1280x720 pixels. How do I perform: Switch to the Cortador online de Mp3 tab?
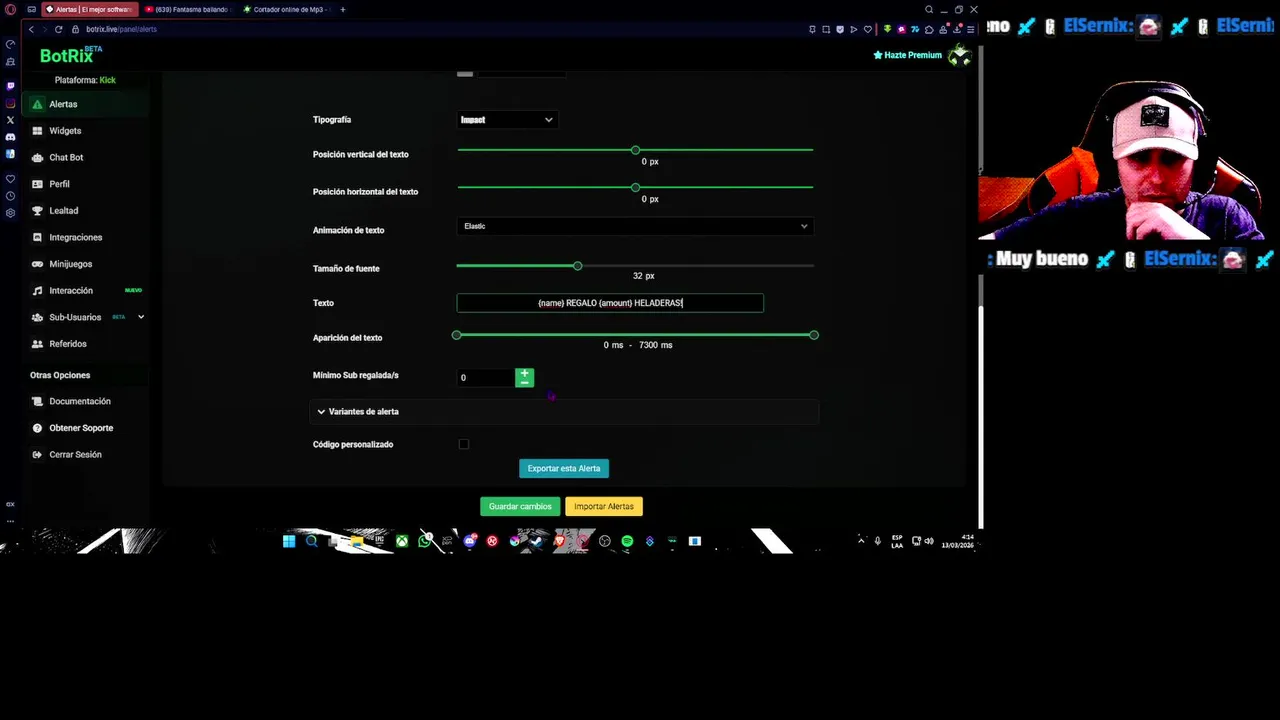tap(285, 10)
